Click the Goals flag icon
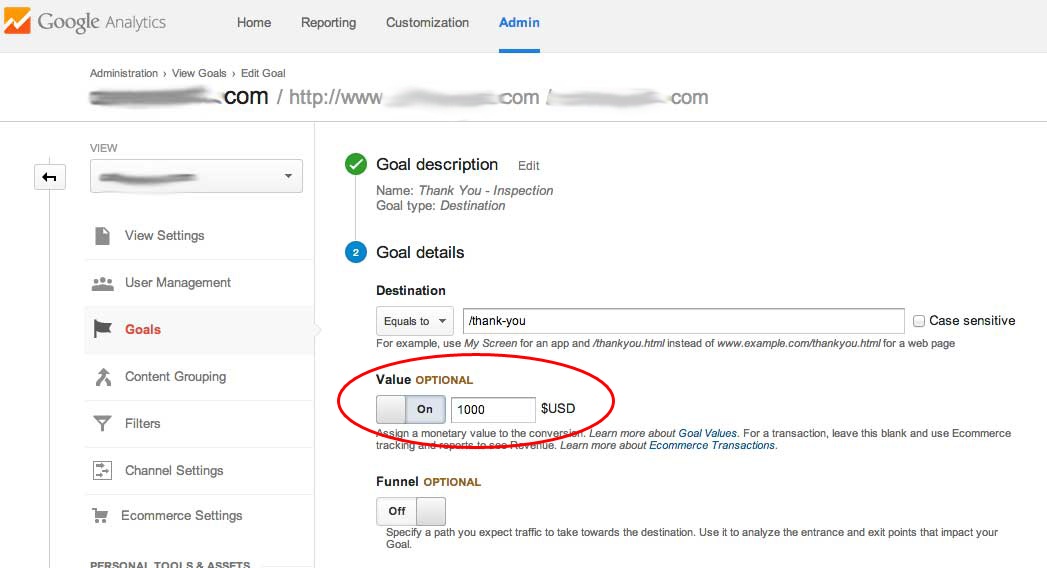The height and width of the screenshot is (568, 1047). tap(102, 329)
